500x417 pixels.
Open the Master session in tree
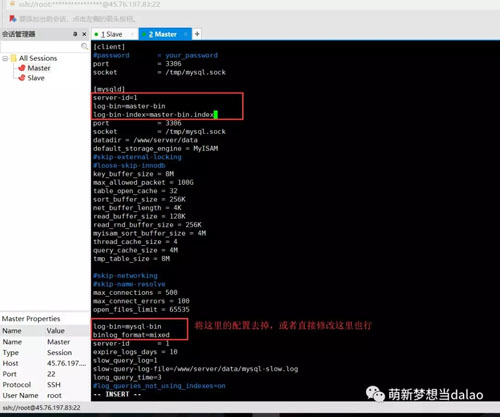tap(39, 68)
